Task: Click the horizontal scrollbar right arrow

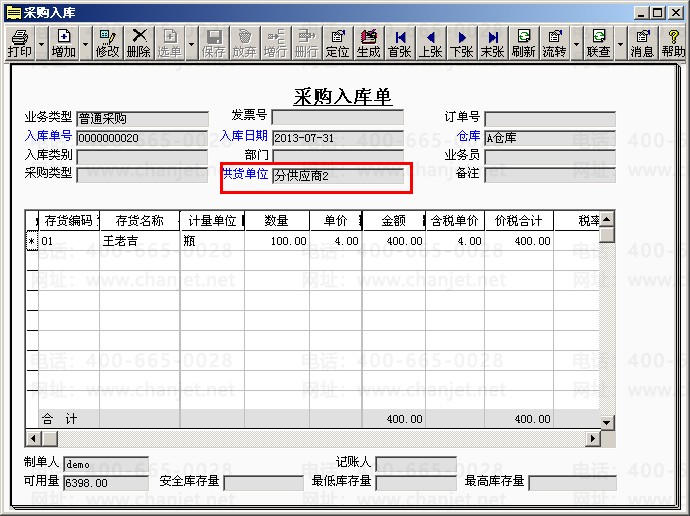Action: click(593, 439)
